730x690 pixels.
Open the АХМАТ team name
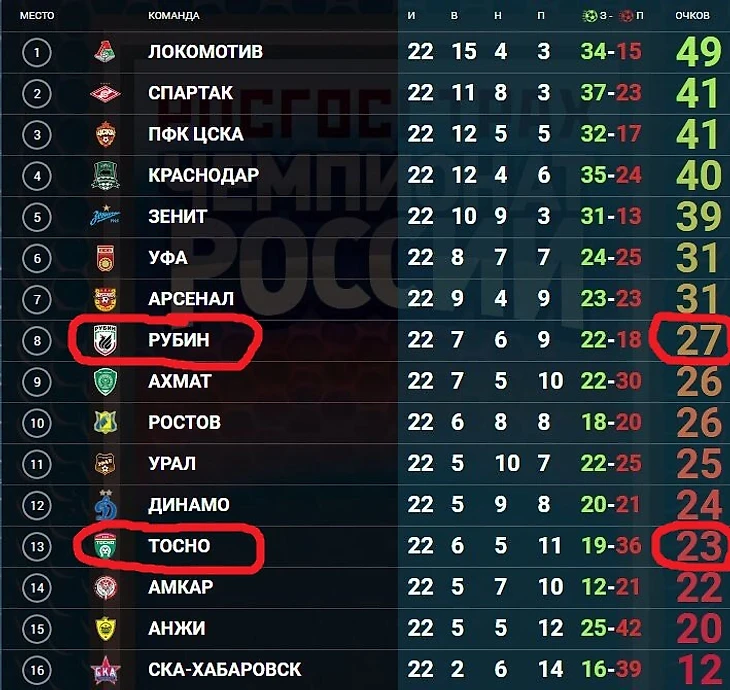(180, 381)
